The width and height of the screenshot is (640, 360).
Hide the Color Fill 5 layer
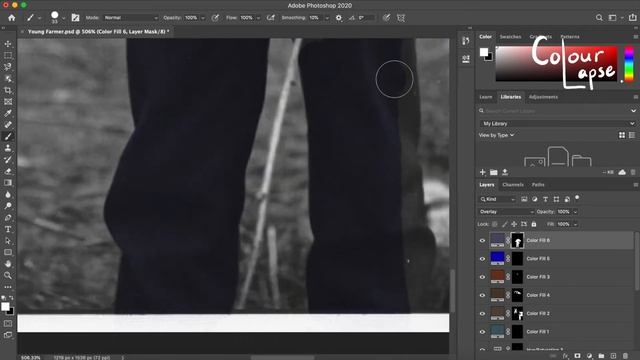[x=482, y=259]
